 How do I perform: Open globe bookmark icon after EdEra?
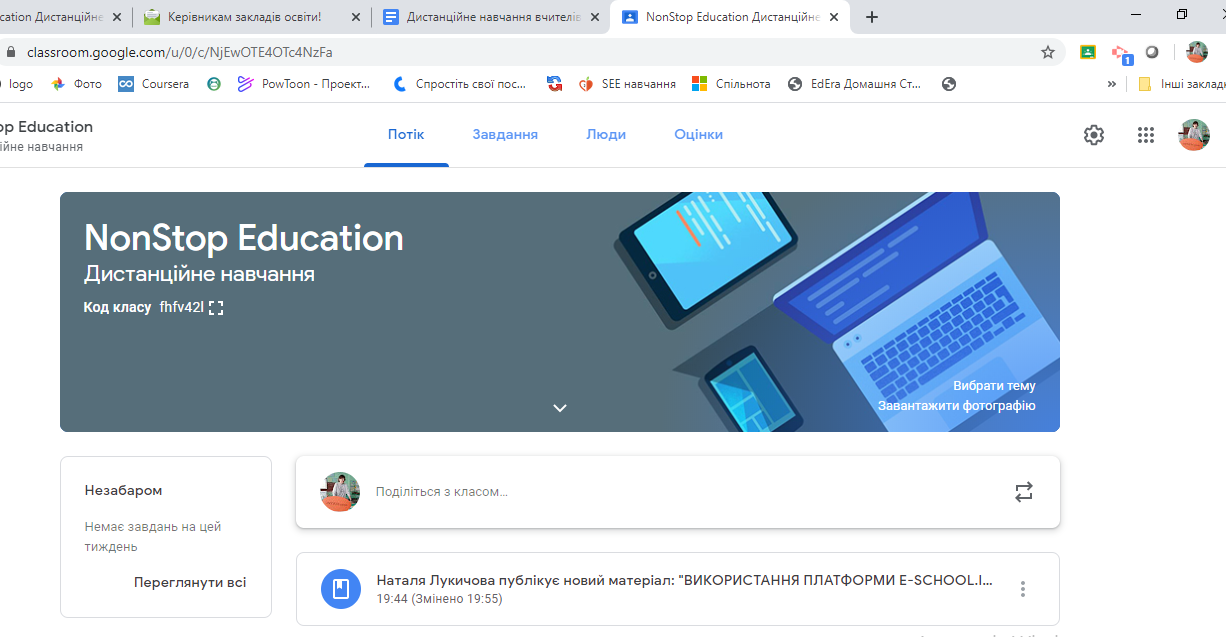point(949,84)
